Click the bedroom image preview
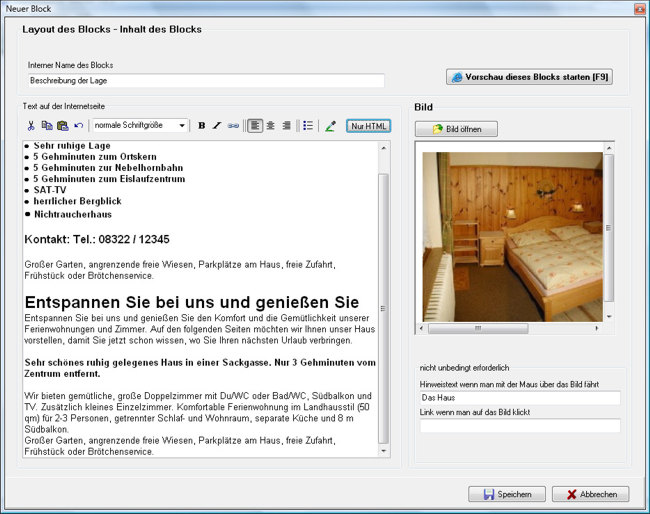This screenshot has width=650, height=514. (x=512, y=237)
